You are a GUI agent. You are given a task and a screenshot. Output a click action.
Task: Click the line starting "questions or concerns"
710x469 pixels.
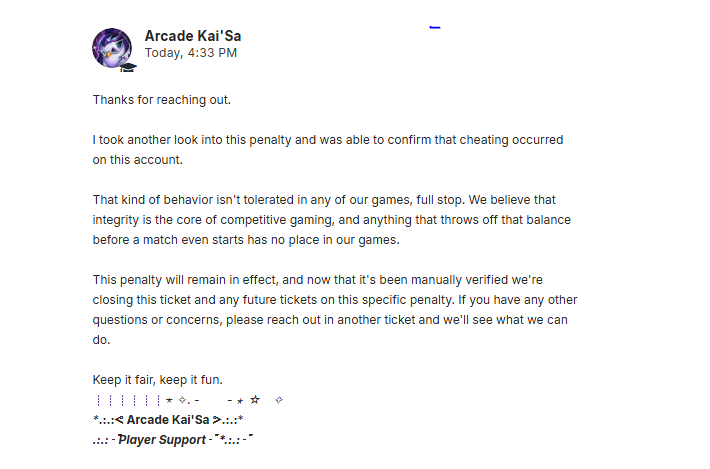(x=330, y=320)
